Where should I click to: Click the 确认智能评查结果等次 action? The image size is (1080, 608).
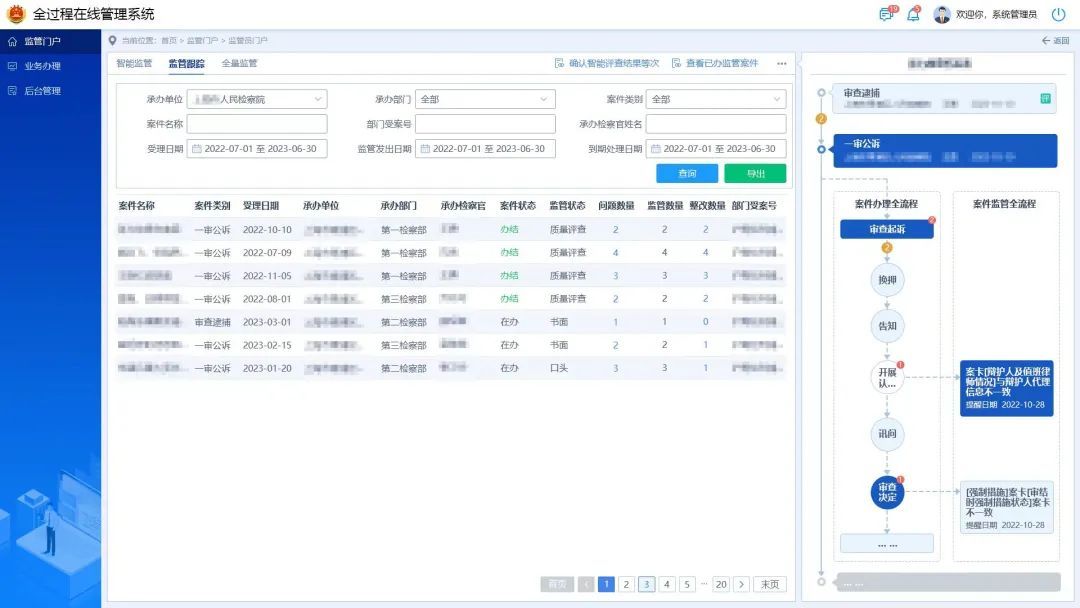(607, 63)
